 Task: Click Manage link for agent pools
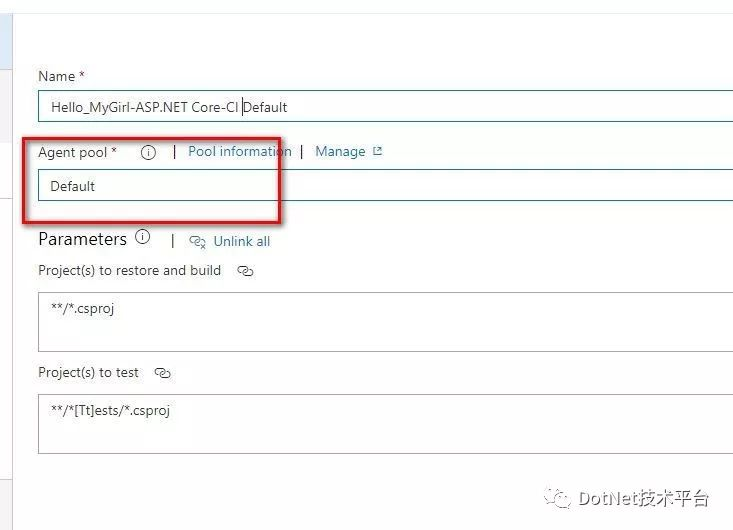coord(340,151)
